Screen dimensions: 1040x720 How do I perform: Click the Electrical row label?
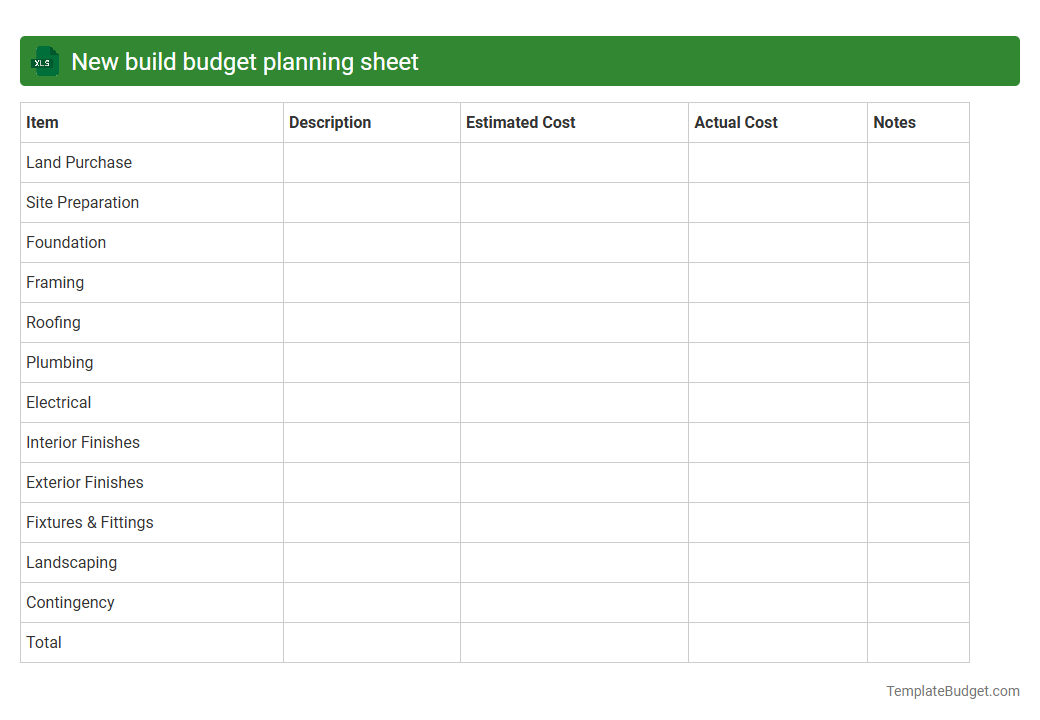coord(58,402)
